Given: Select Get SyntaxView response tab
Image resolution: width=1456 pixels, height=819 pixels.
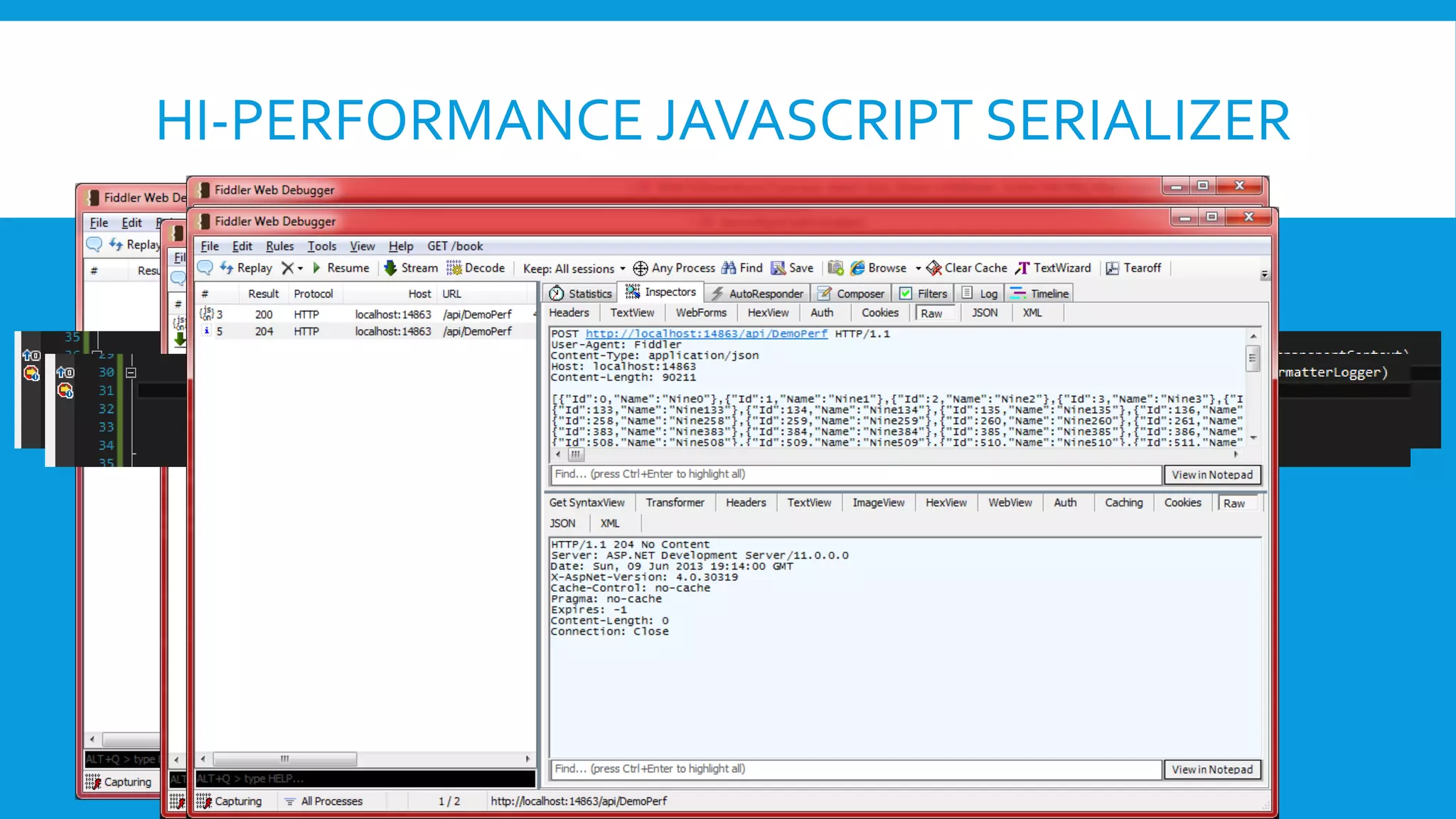Looking at the screenshot, I should click(587, 503).
